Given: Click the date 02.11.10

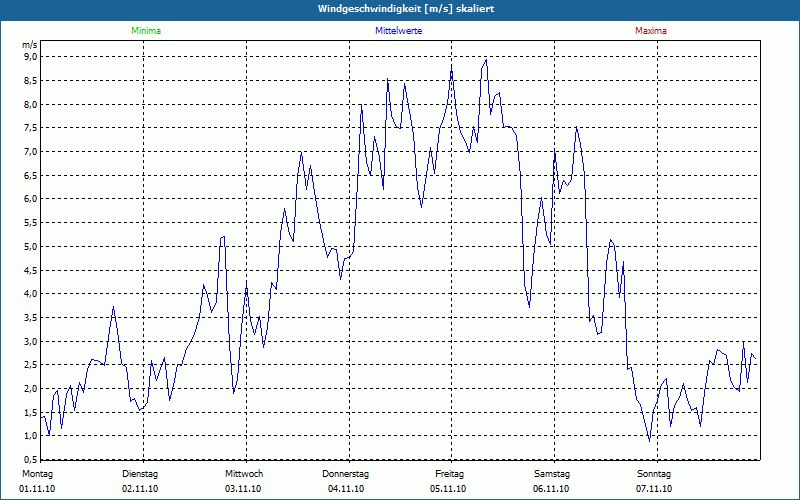Looking at the screenshot, I should [140, 489].
